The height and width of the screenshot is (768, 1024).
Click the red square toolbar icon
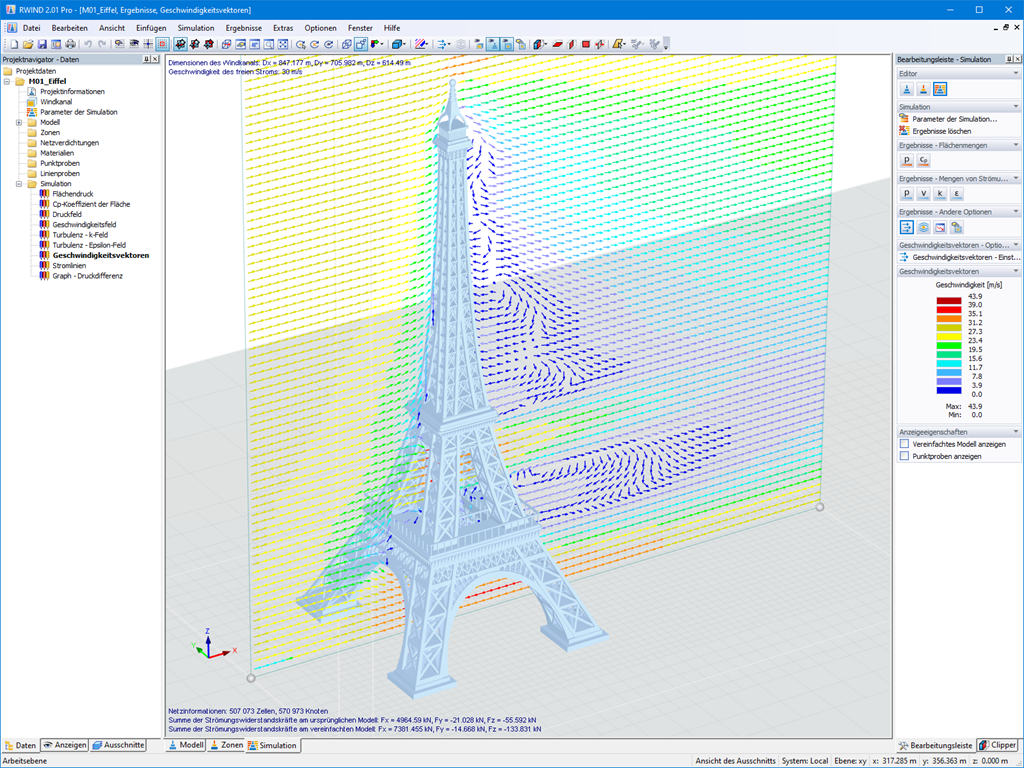click(x=585, y=44)
